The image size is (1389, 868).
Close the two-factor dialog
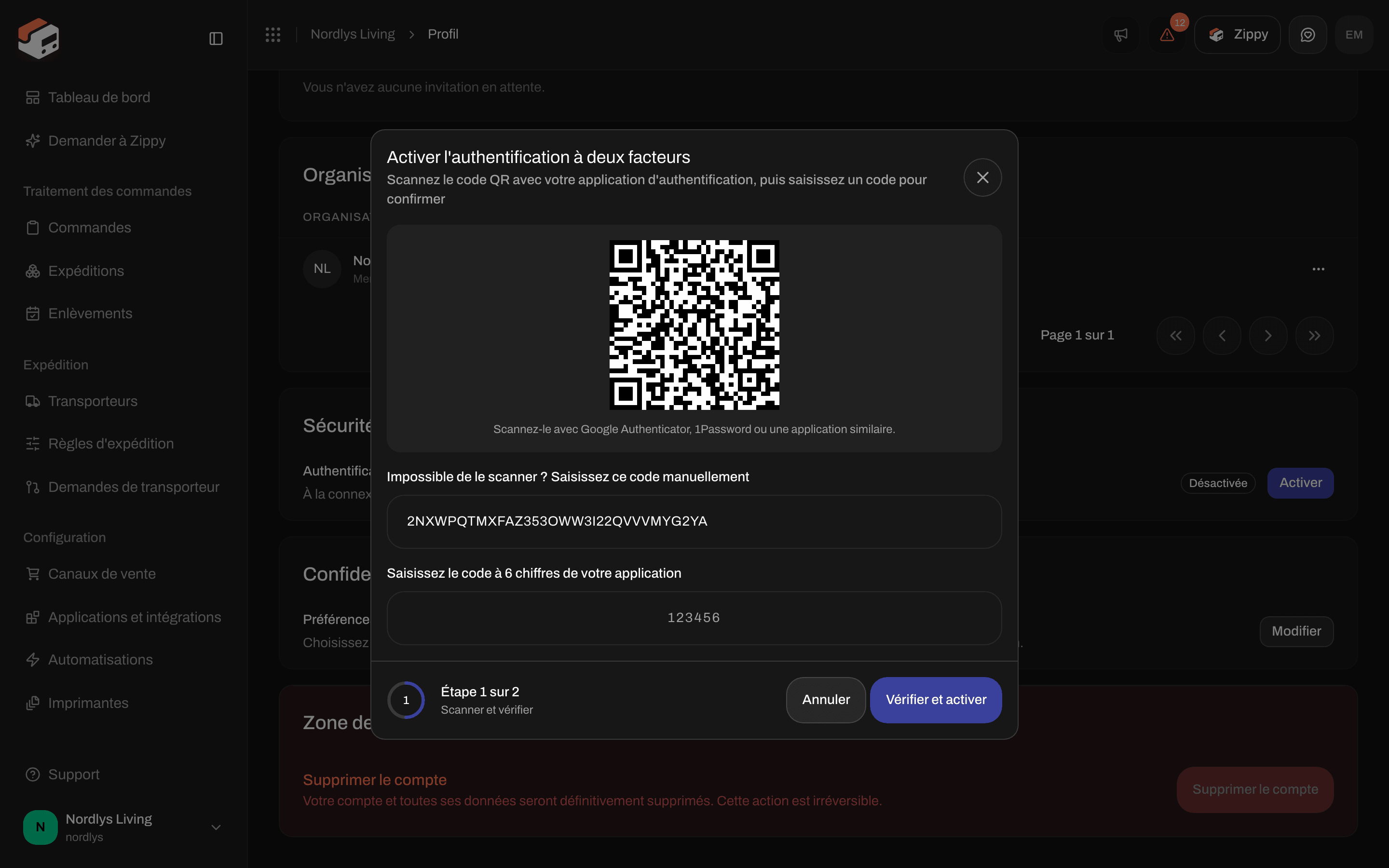pos(982,177)
